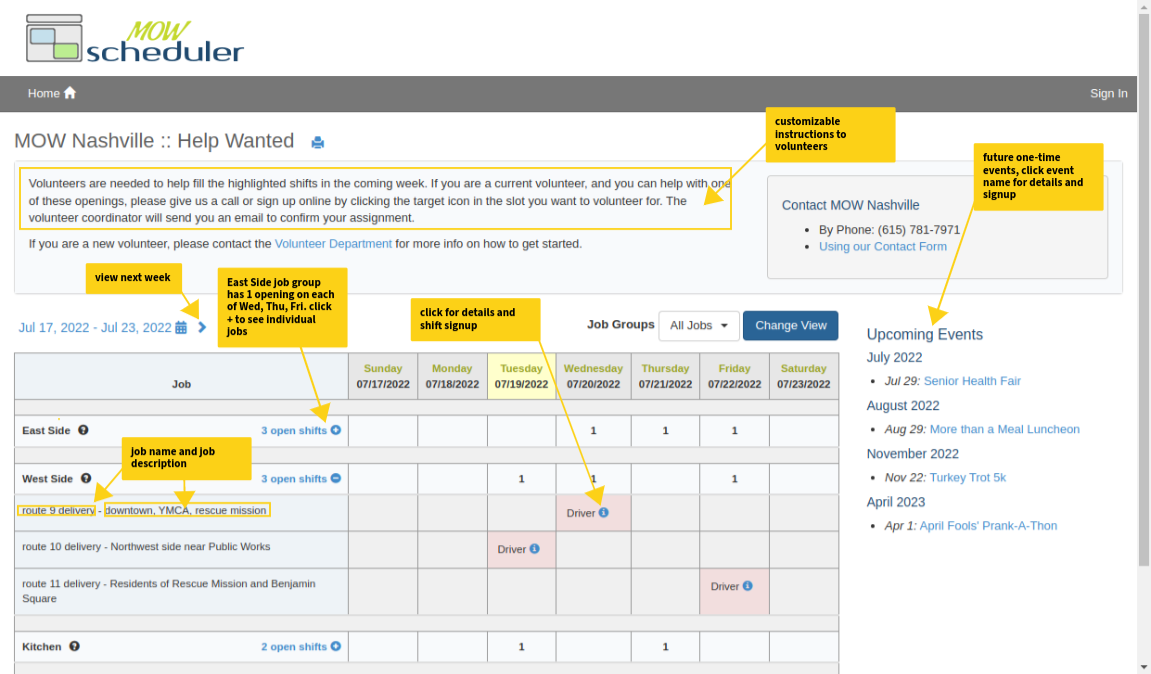
Task: Open info icon for Friday Driver shift
Action: [747, 586]
